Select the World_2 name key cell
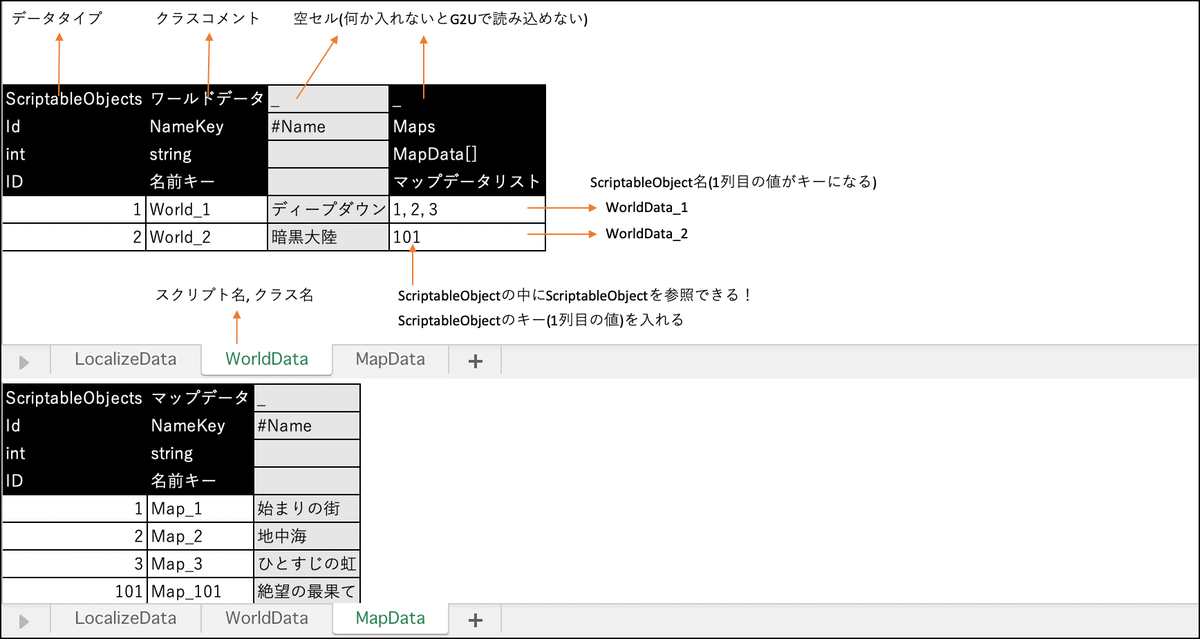Screen dimensions: 1200x639 click(x=207, y=237)
